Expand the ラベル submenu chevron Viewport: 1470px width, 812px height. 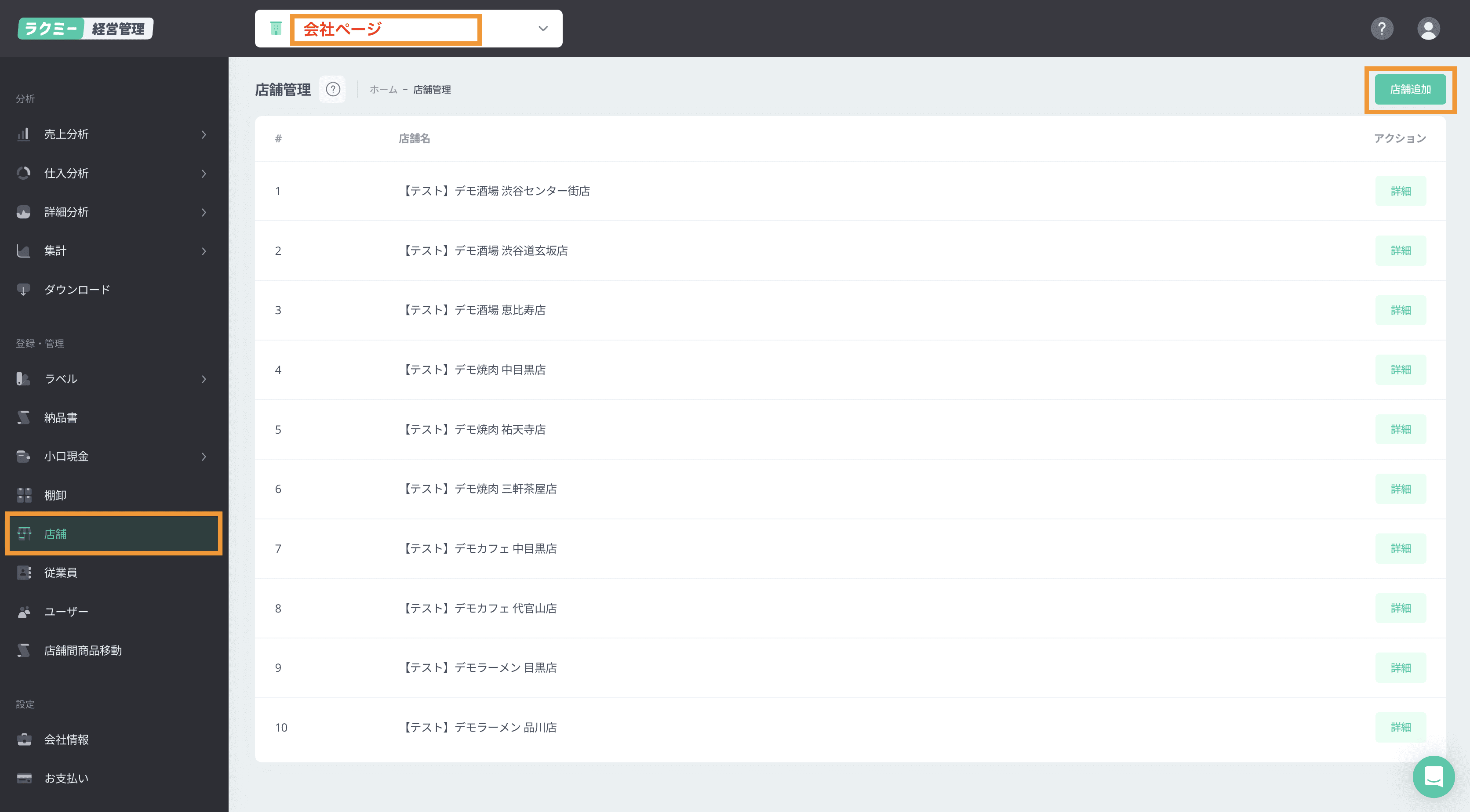coord(204,379)
